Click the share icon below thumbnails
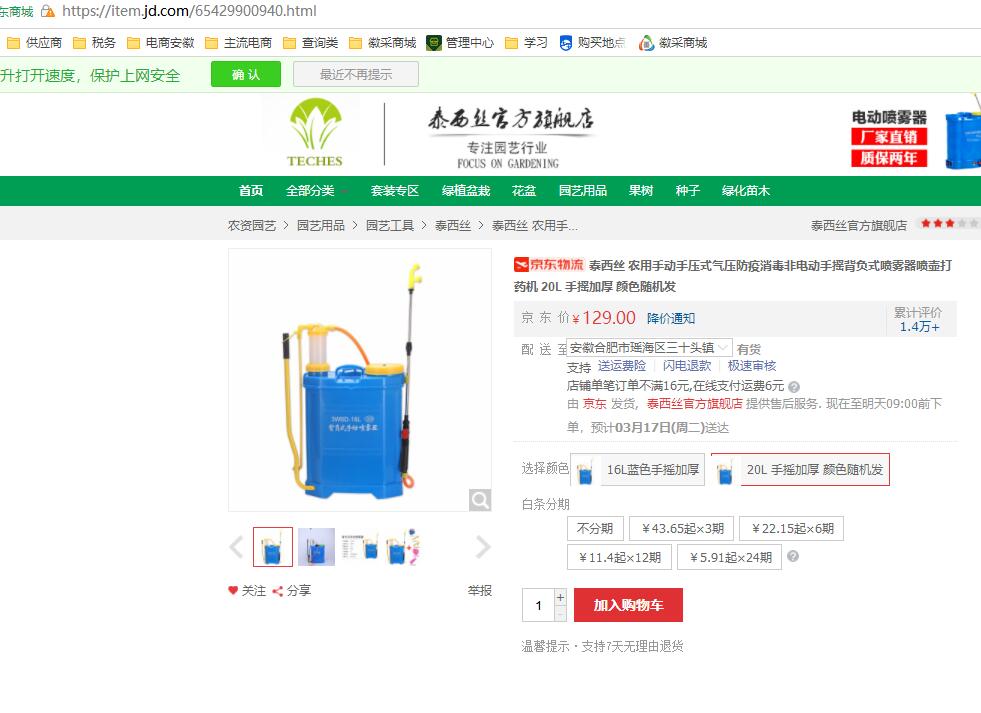The height and width of the screenshot is (713, 981). click(x=278, y=591)
